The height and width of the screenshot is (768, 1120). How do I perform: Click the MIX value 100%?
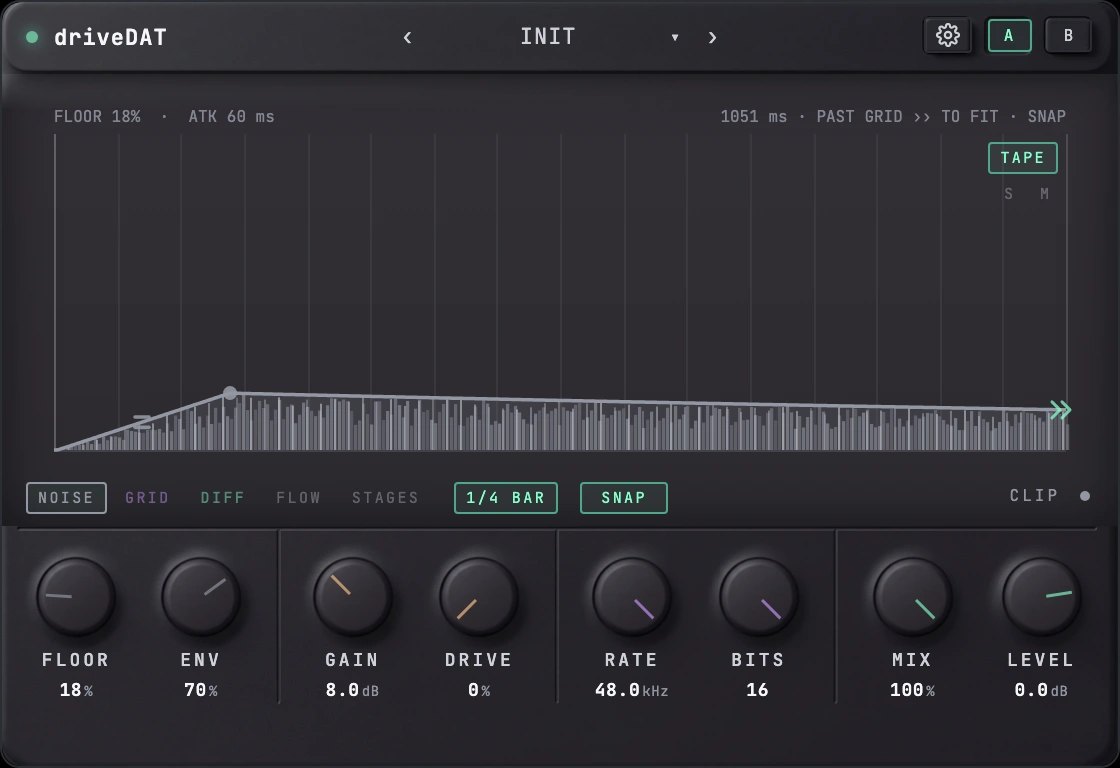[912, 690]
